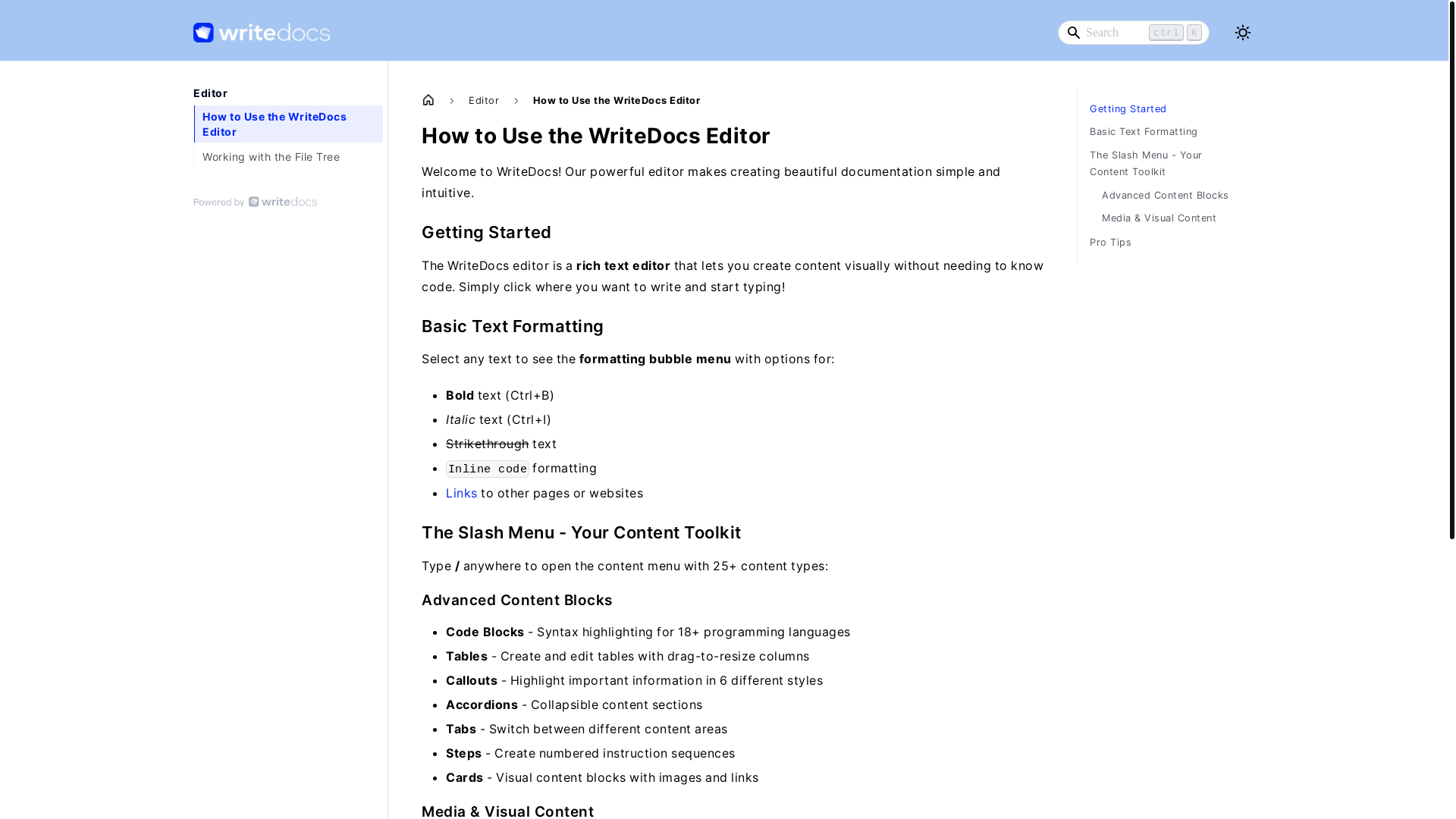1456x819 pixels.
Task: Click the vertical page scrollbar thumb
Action: 1451,269
